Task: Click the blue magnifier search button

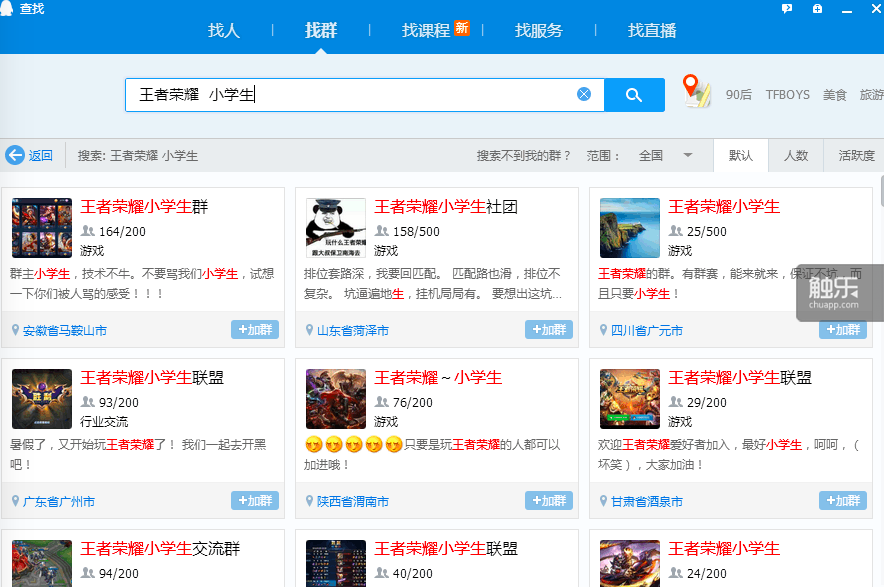Action: click(x=634, y=95)
